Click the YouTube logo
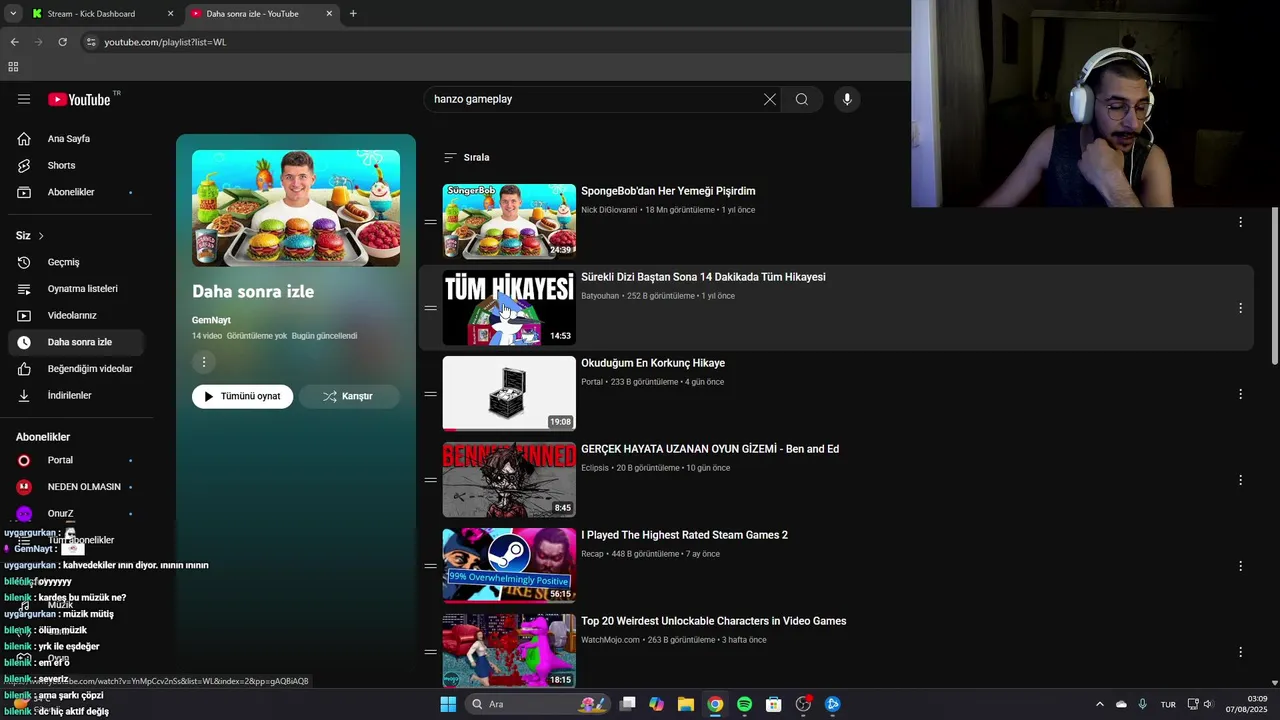 79,99
